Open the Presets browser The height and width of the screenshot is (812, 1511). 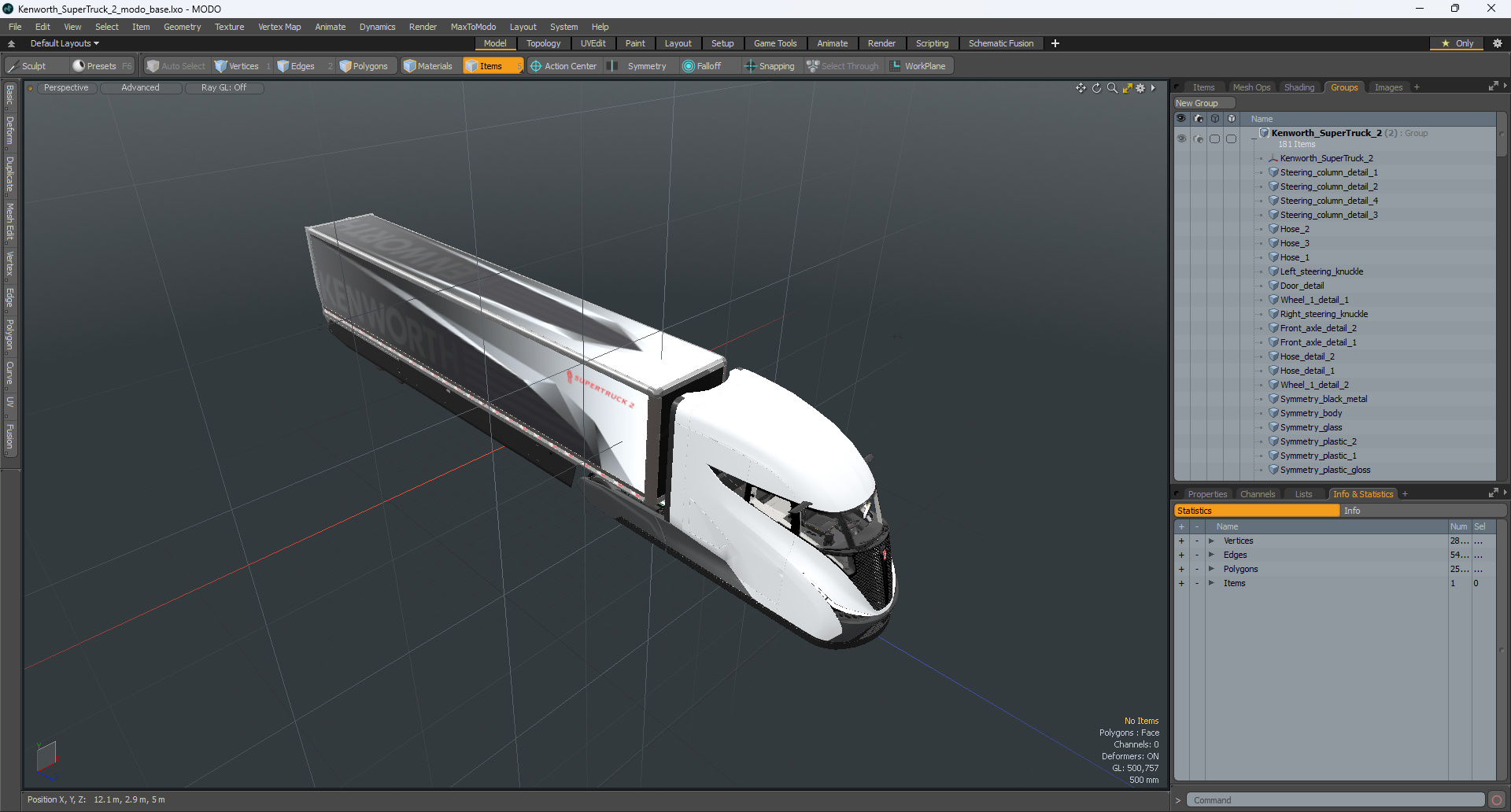[102, 66]
